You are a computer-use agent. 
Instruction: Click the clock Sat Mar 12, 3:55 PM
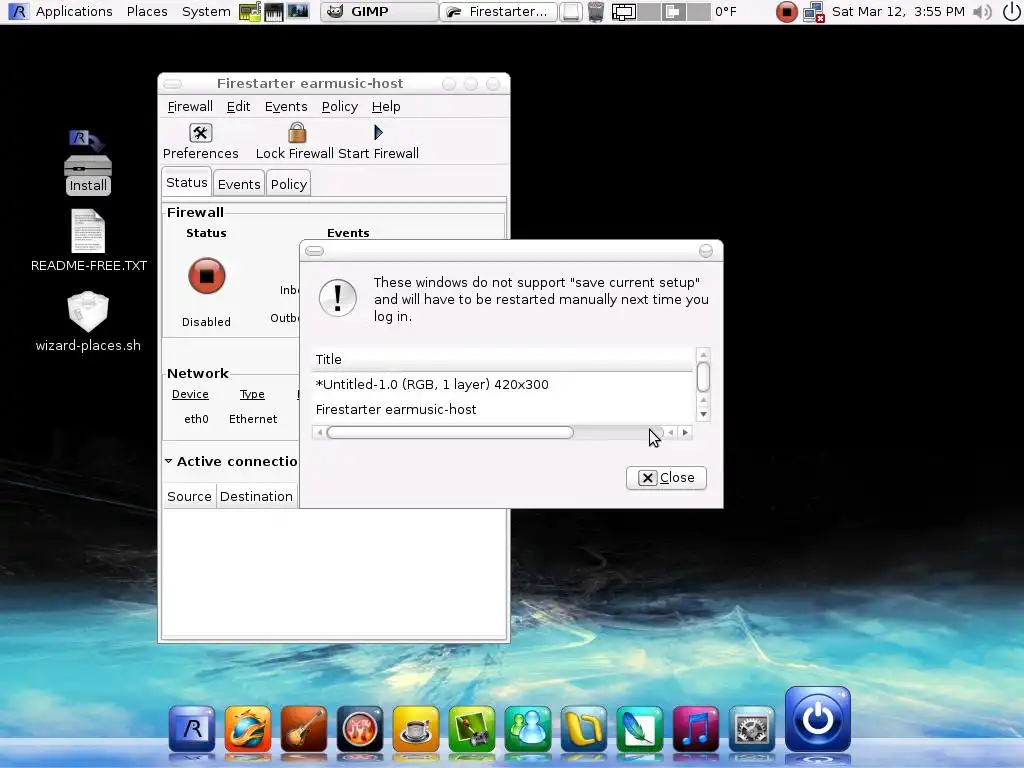(x=898, y=12)
